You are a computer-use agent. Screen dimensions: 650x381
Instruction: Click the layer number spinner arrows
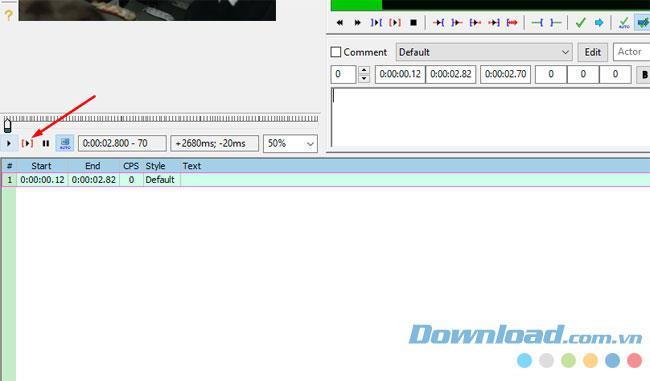[x=364, y=74]
